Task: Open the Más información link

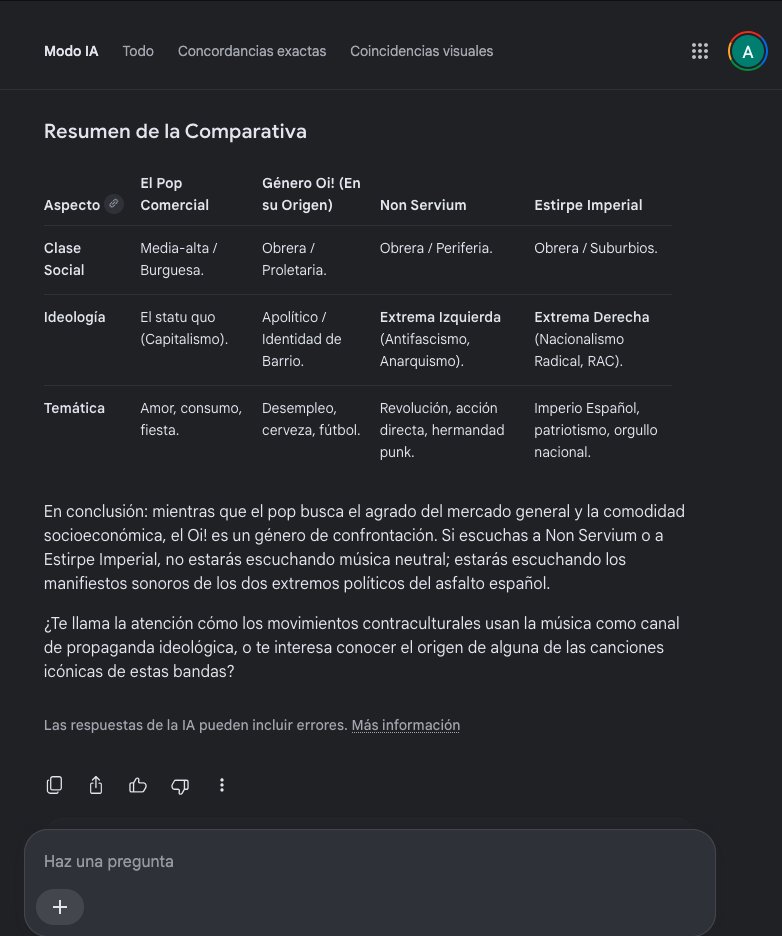Action: point(405,725)
